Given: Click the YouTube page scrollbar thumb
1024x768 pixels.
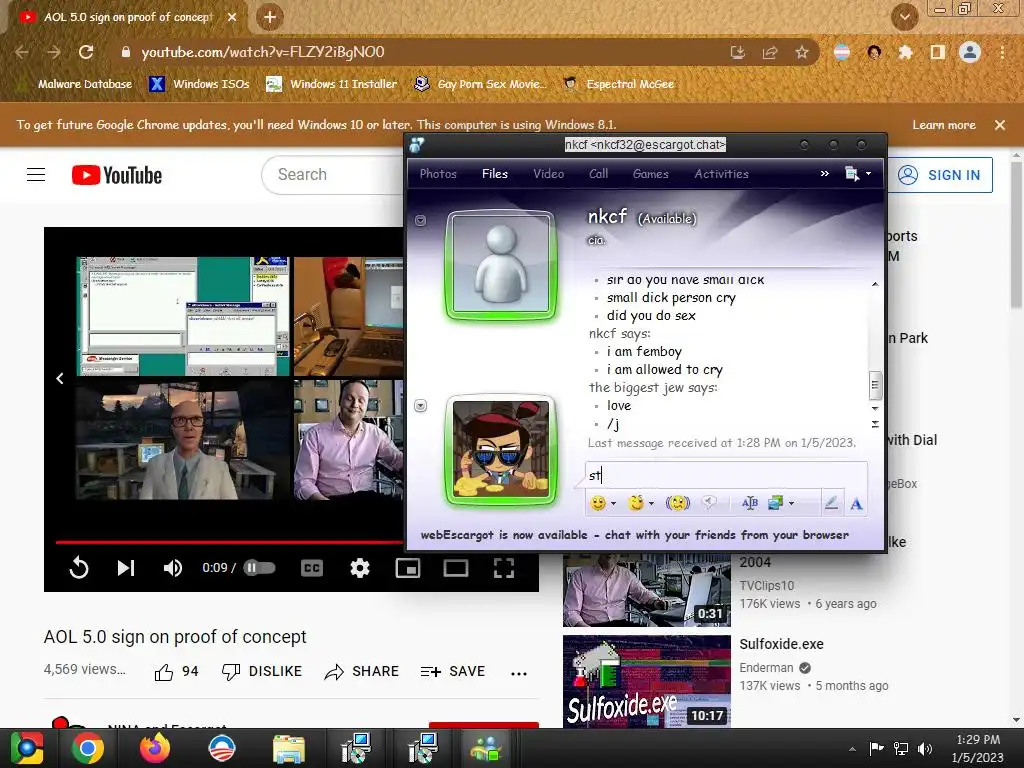Looking at the screenshot, I should pyautogui.click(x=1016, y=233).
